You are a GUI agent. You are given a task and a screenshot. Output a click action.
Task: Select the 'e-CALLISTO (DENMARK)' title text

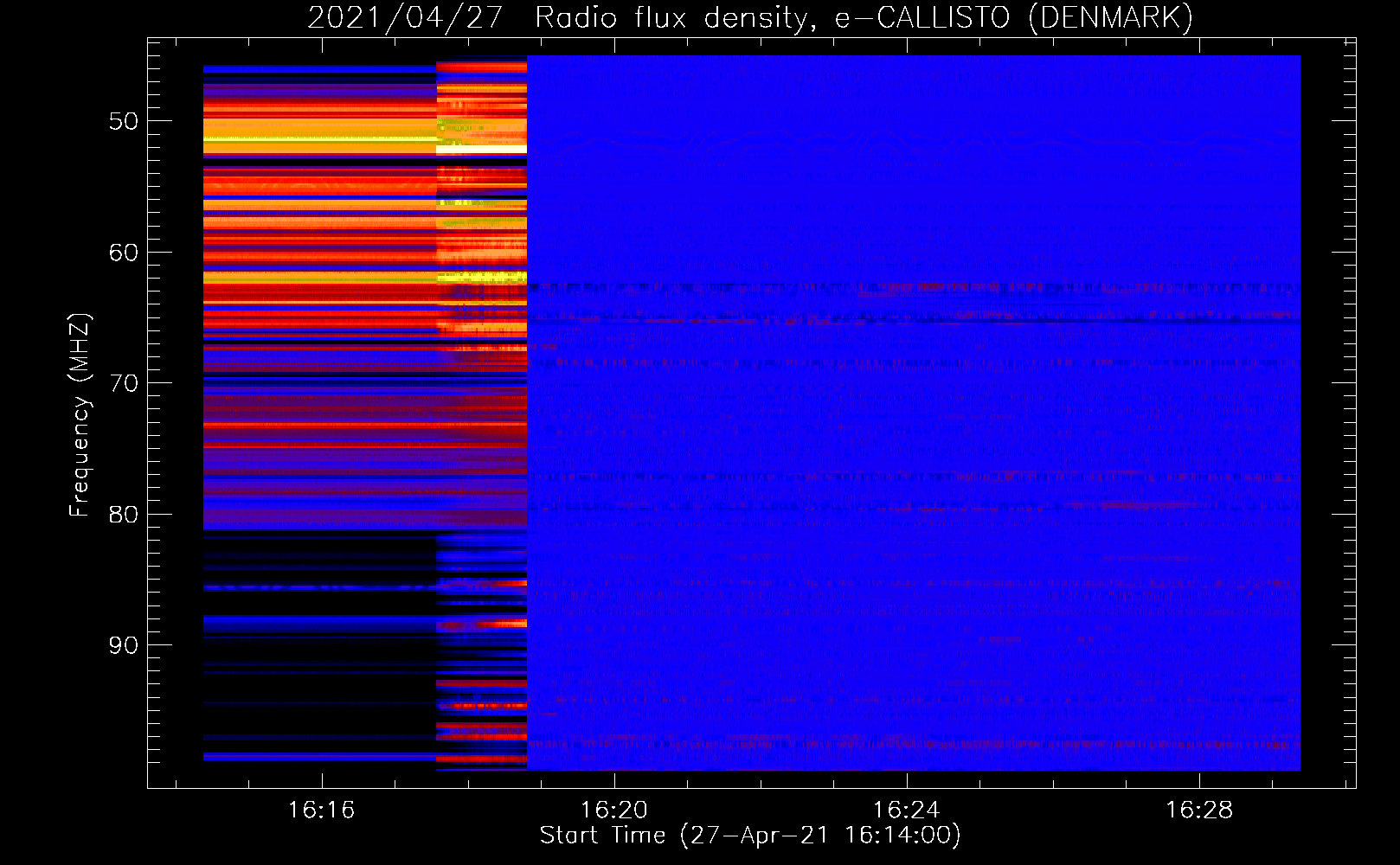(1013, 17)
